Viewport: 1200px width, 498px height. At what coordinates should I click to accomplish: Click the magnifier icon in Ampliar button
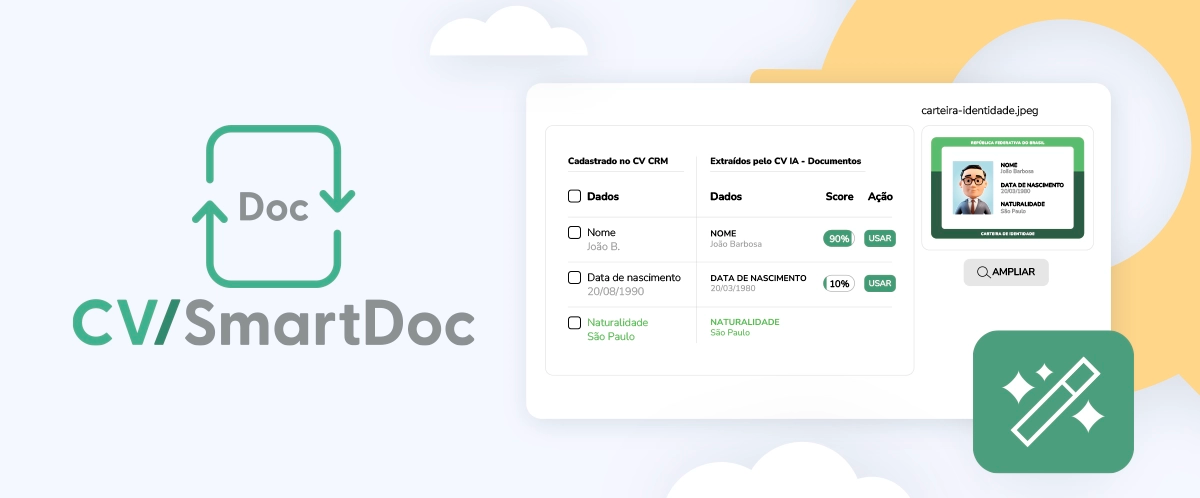point(983,272)
